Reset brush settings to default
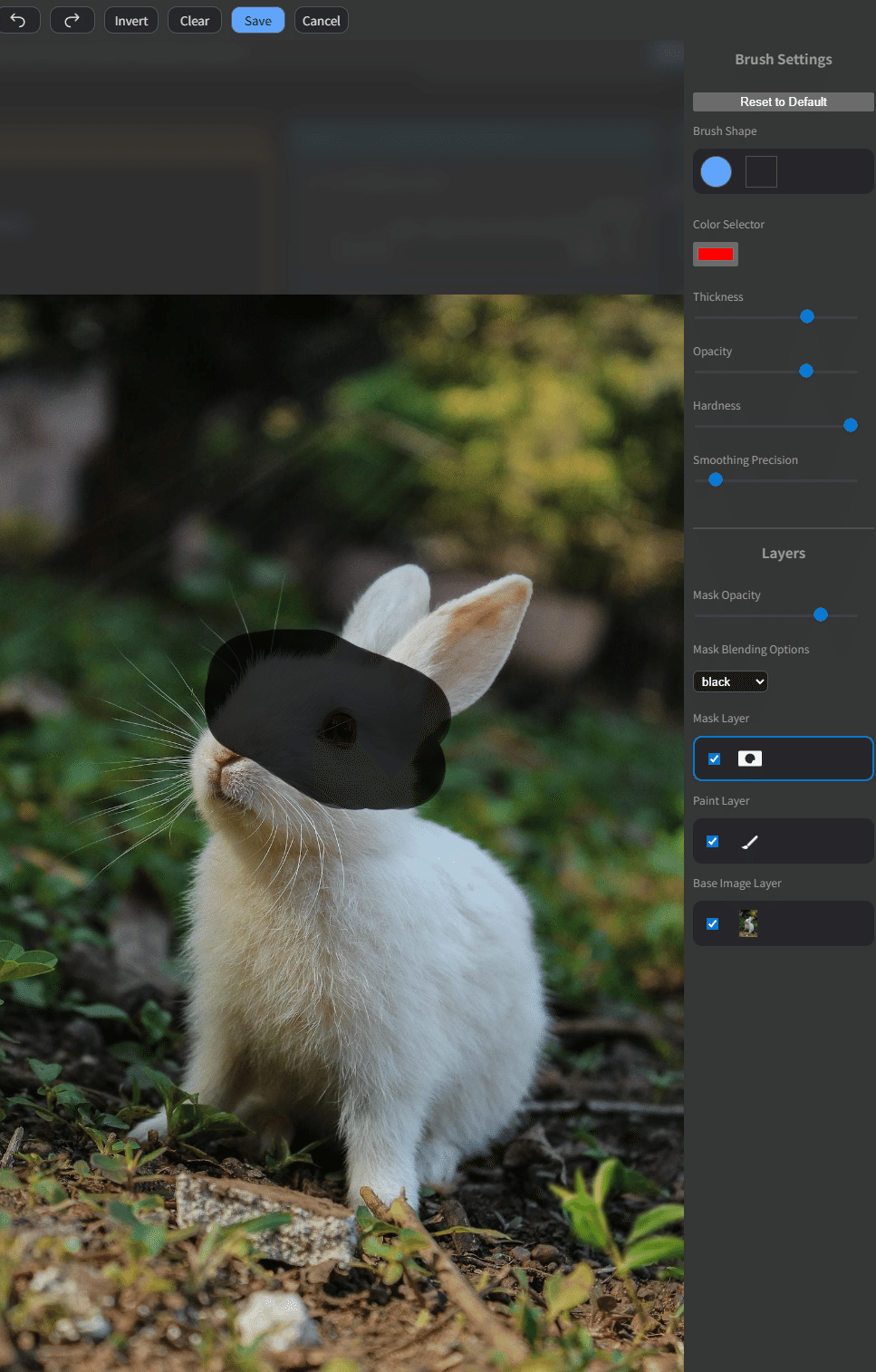 (x=783, y=101)
